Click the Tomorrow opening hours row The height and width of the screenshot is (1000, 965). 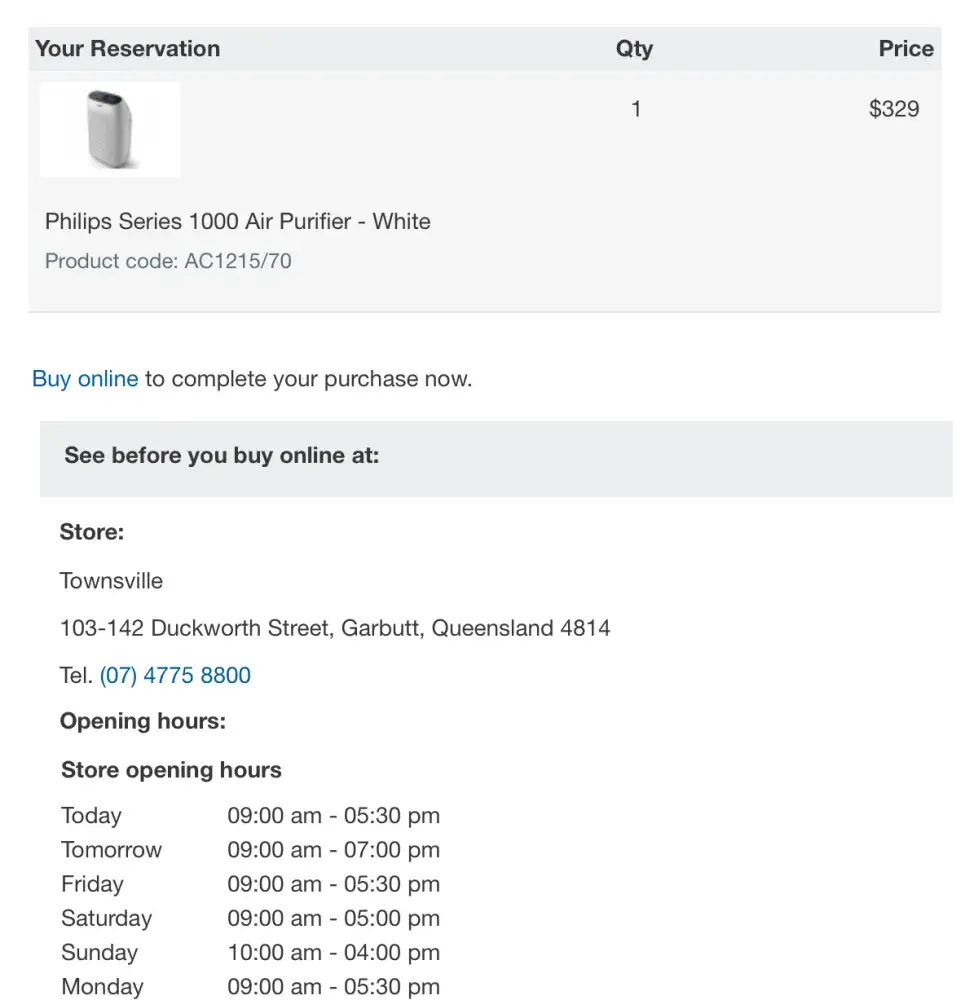(250, 850)
